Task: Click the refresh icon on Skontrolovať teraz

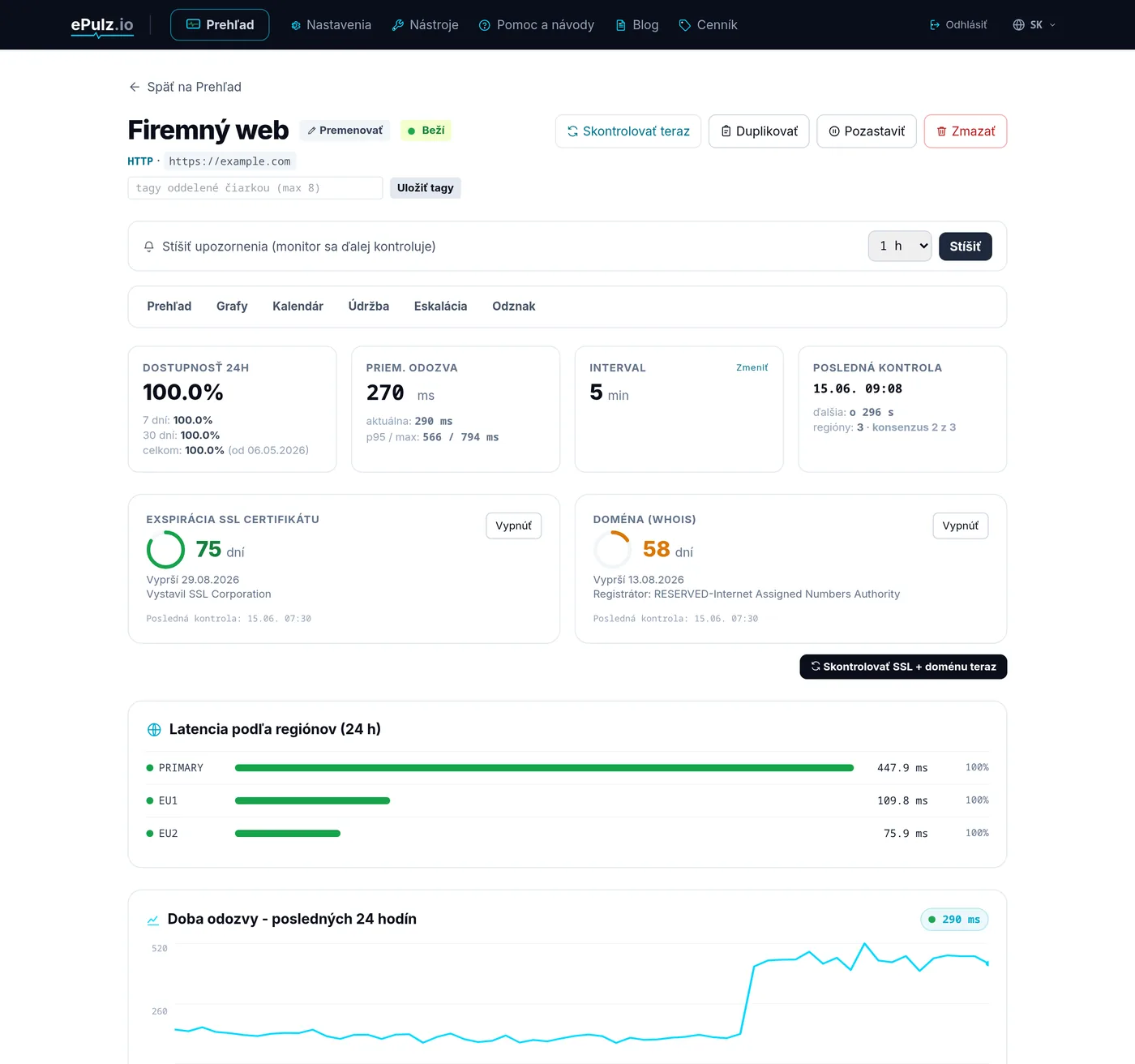Action: tap(572, 131)
